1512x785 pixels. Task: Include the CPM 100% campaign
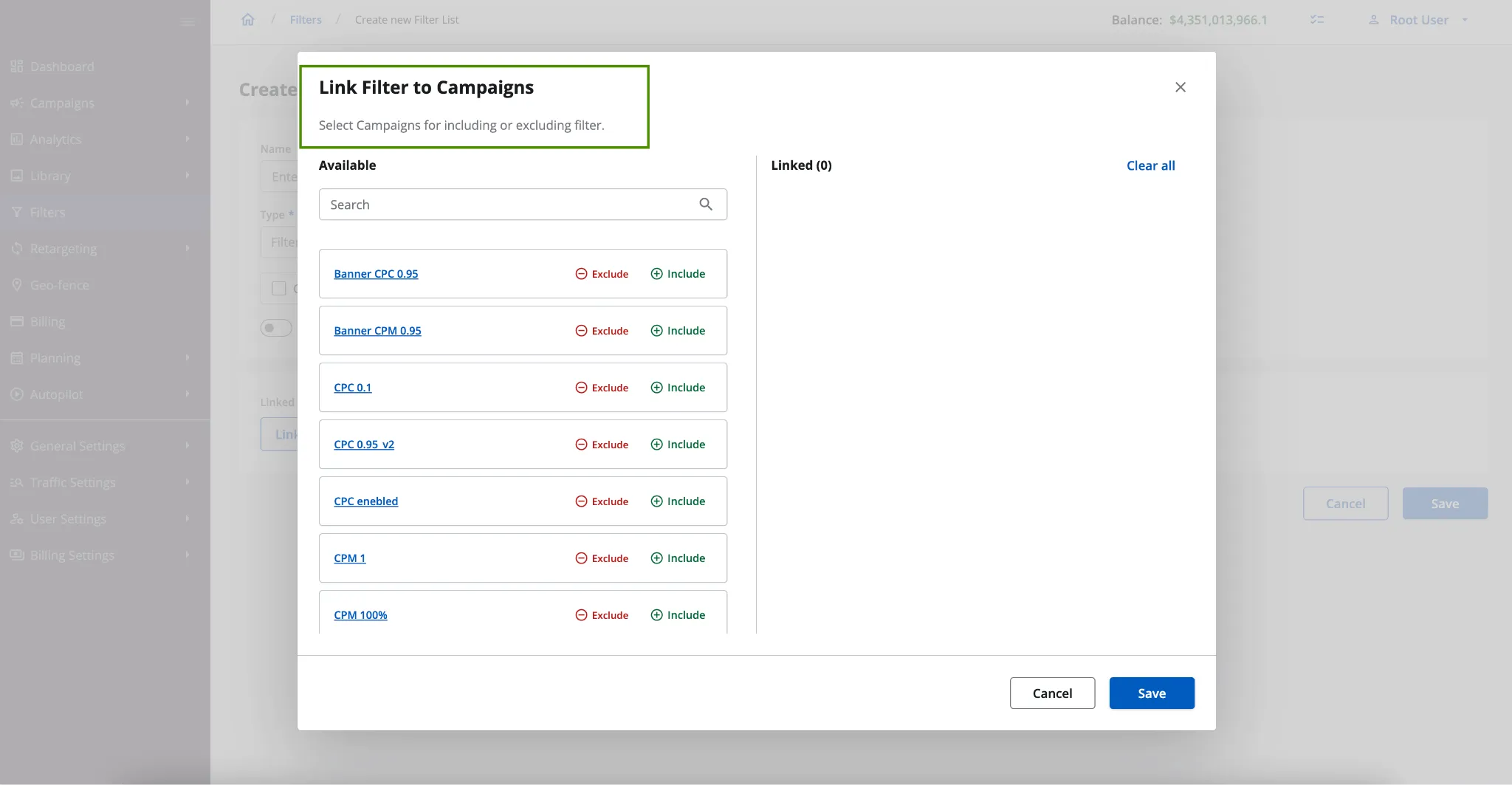pos(678,615)
